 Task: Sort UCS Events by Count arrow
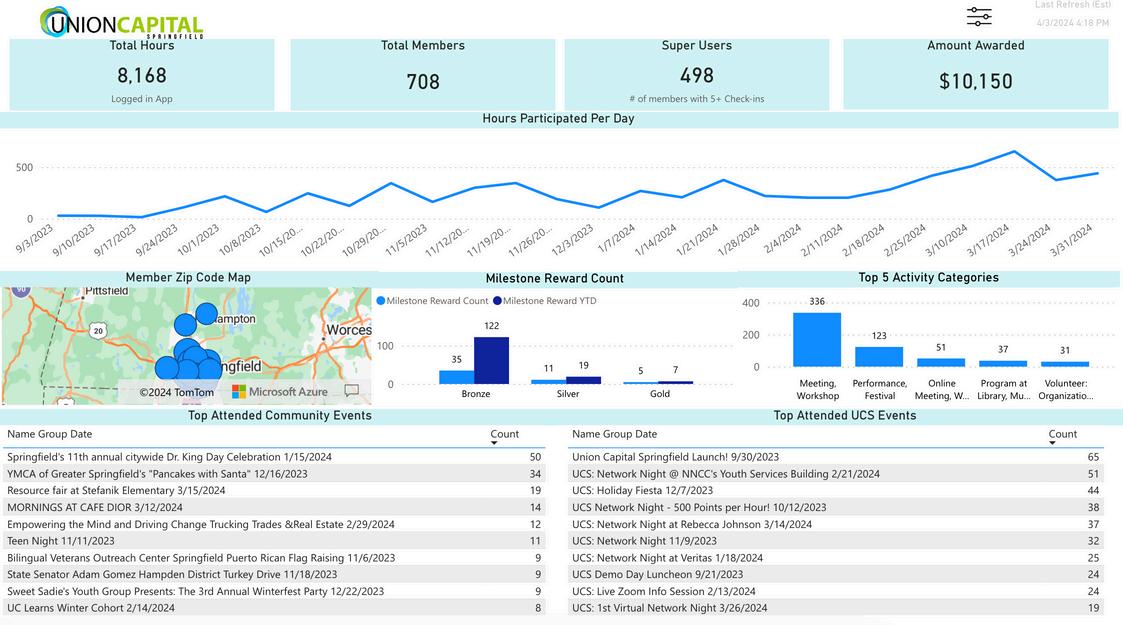tap(1052, 443)
